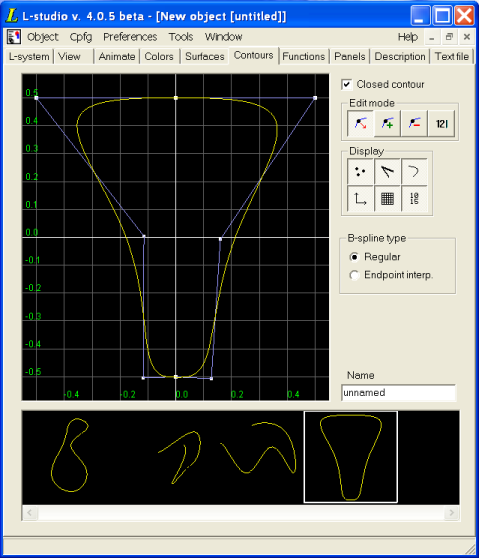Select Endpoint interp. B-spline type
This screenshot has height=558, width=479.
354,275
